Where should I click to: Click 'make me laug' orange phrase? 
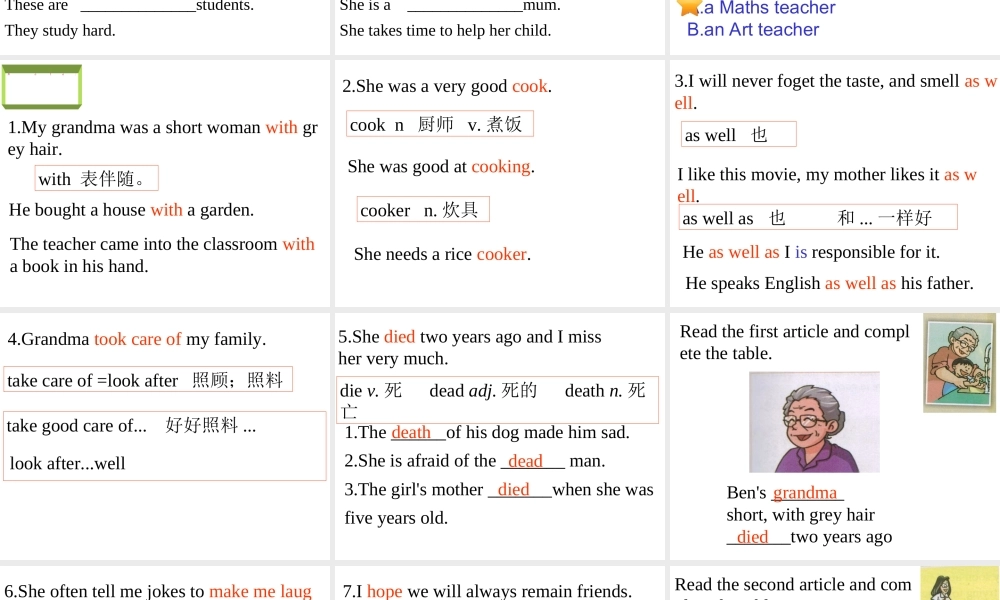tap(260, 591)
